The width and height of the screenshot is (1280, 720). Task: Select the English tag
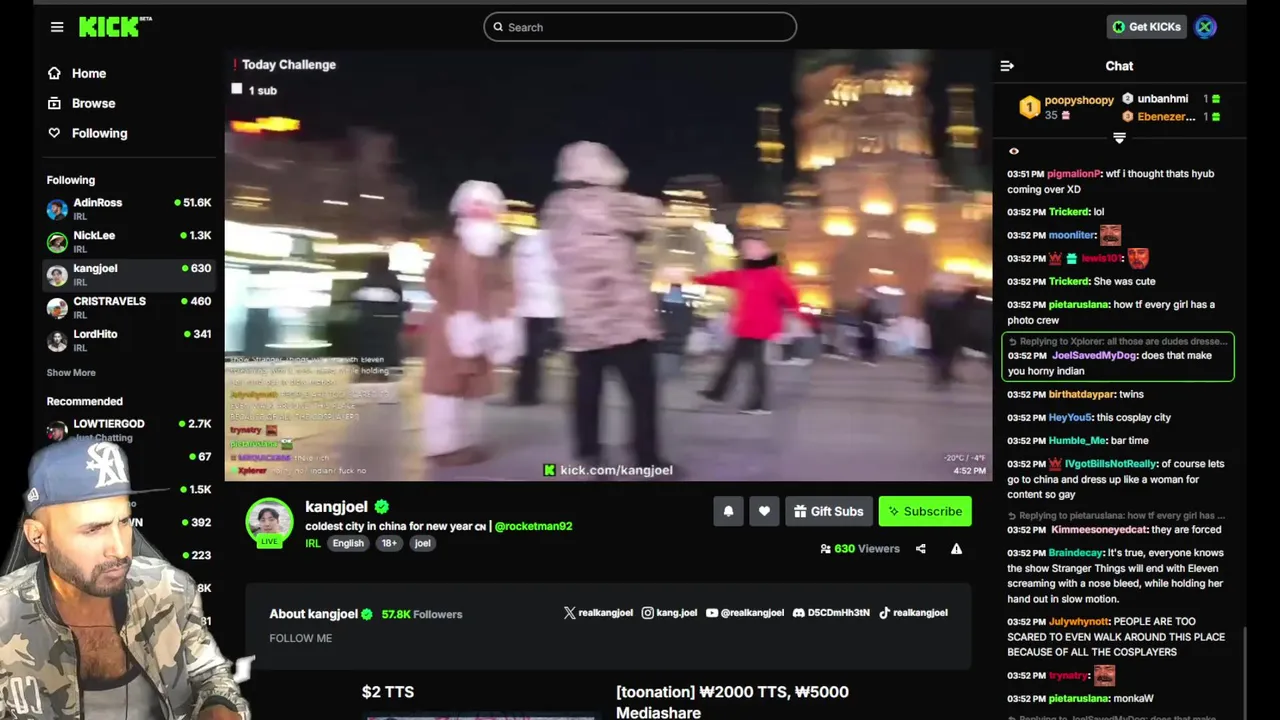pos(348,543)
